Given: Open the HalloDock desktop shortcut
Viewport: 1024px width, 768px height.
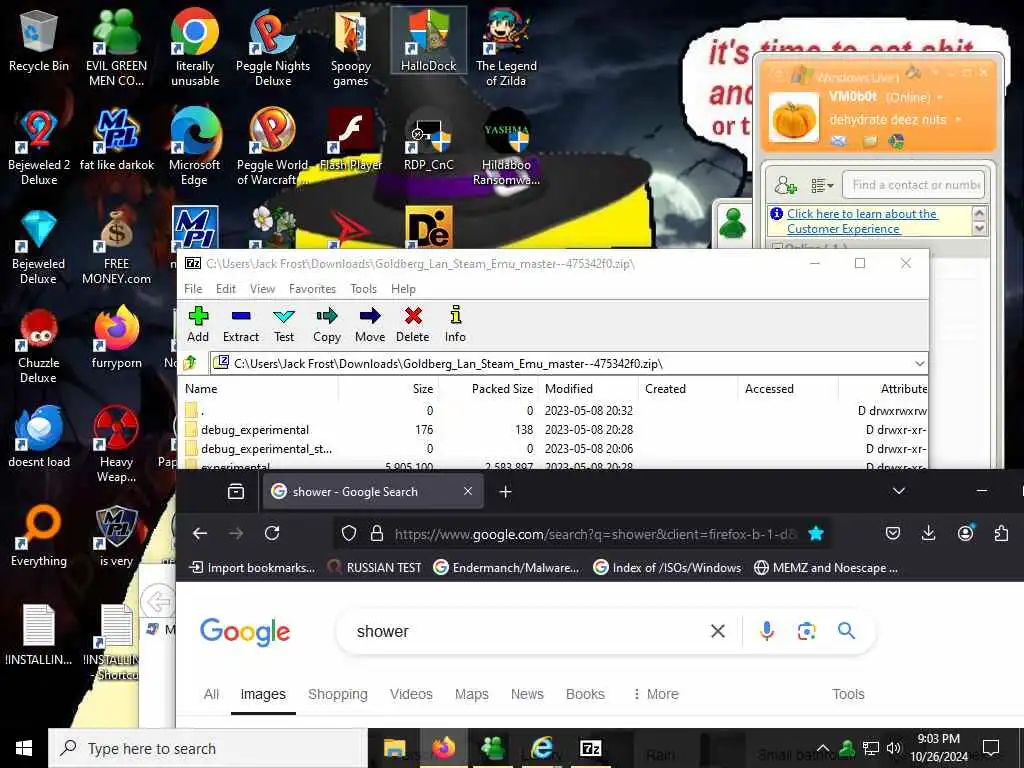Looking at the screenshot, I should [x=428, y=40].
